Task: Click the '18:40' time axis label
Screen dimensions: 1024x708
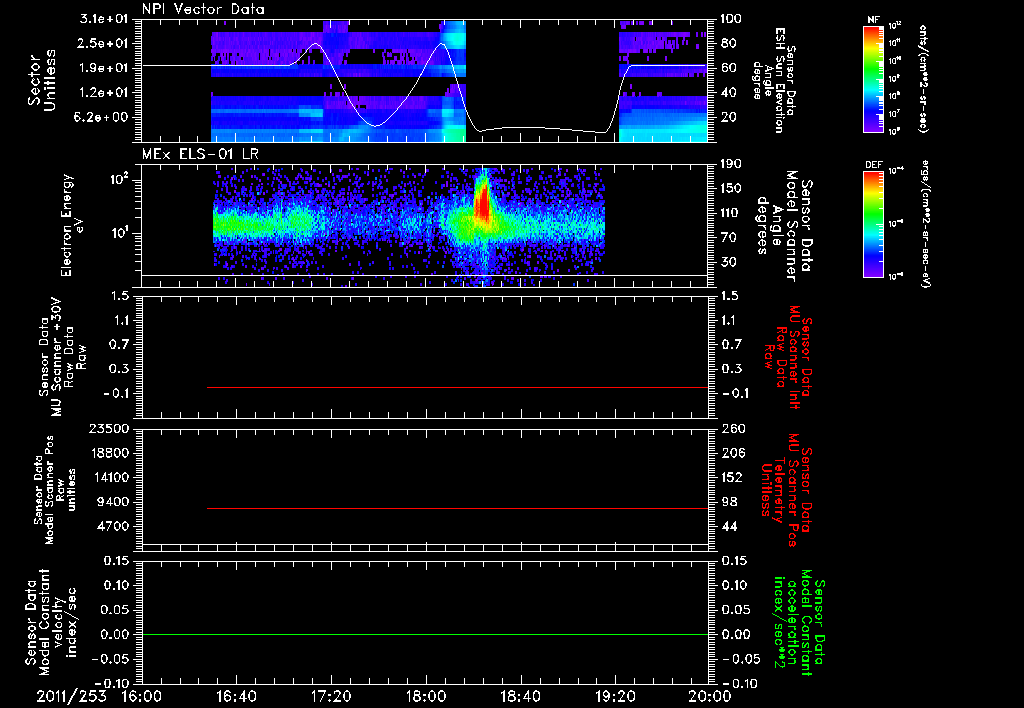Action: tap(520, 696)
